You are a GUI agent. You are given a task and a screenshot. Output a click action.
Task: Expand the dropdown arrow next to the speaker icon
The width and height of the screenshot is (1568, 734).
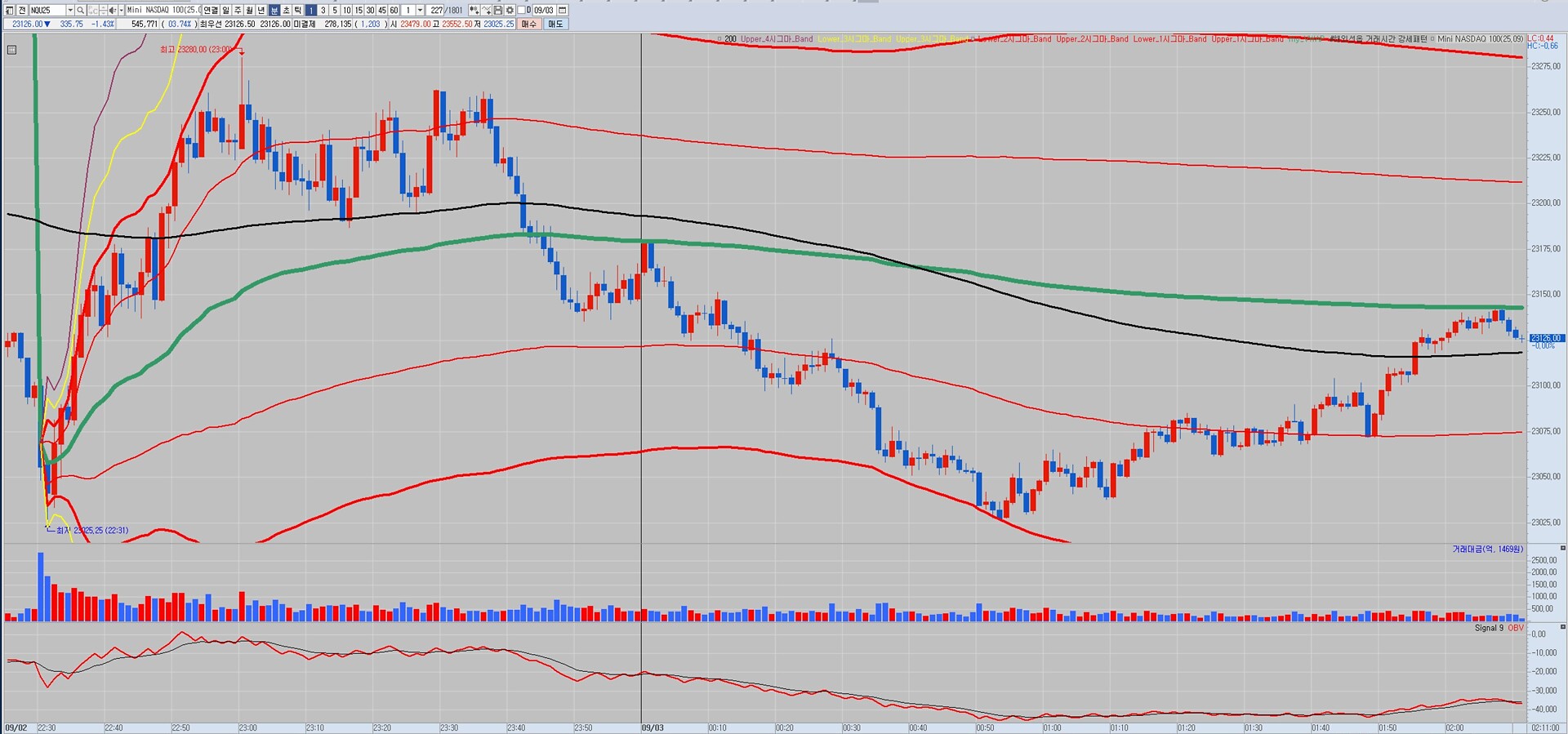click(x=121, y=11)
